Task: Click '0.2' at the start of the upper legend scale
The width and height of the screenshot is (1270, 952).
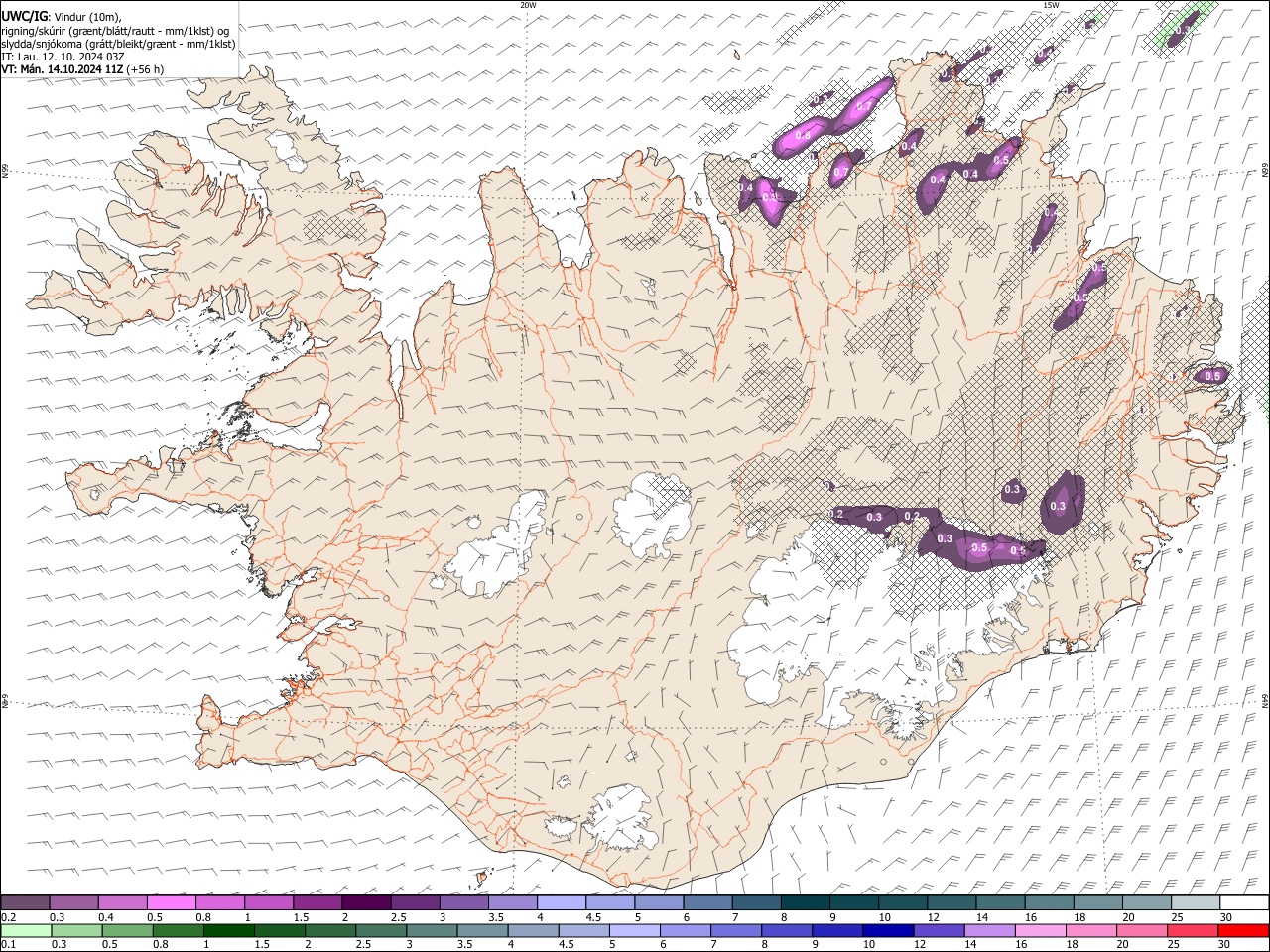Action: [8, 917]
